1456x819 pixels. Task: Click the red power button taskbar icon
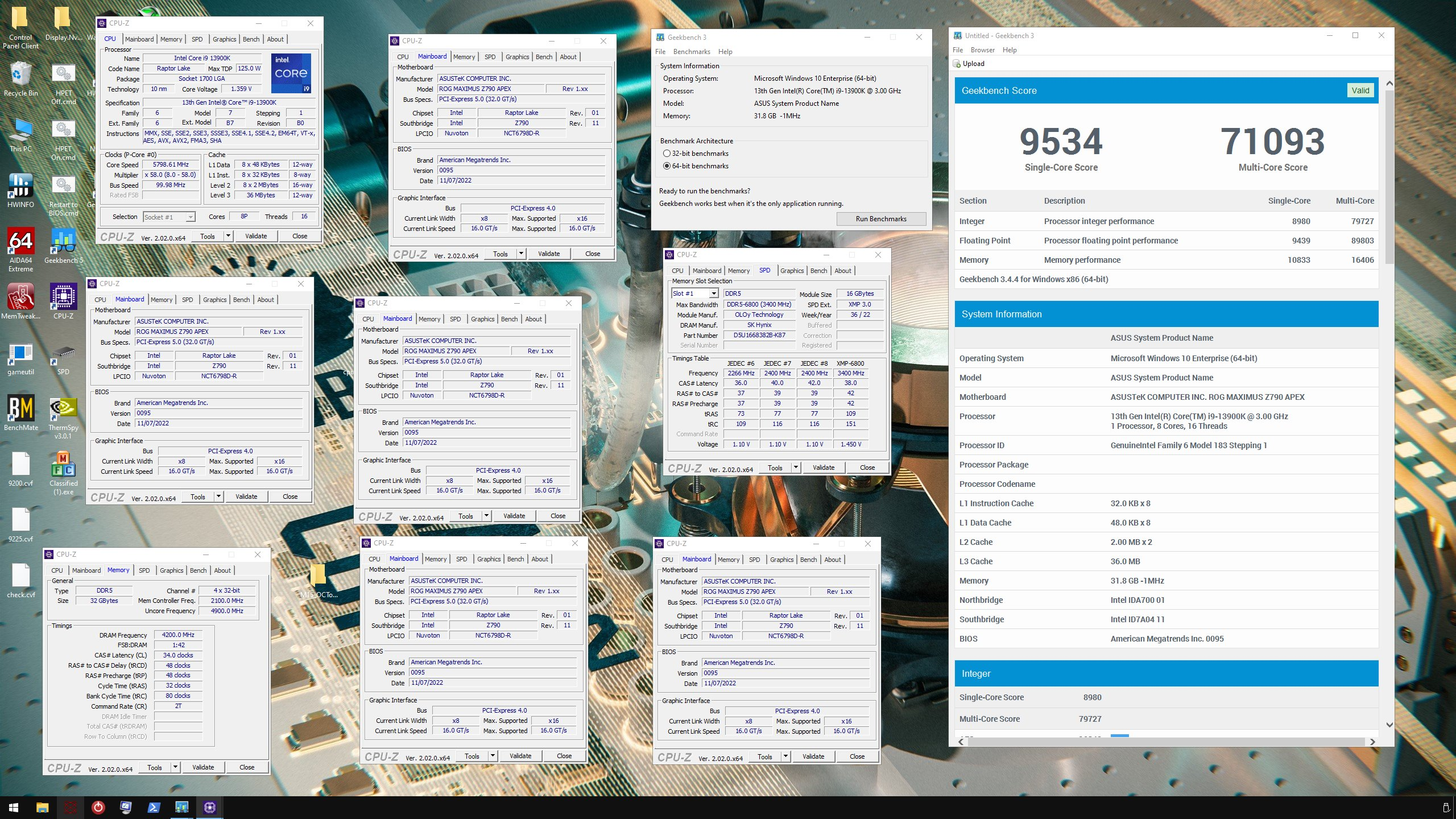pos(98,807)
